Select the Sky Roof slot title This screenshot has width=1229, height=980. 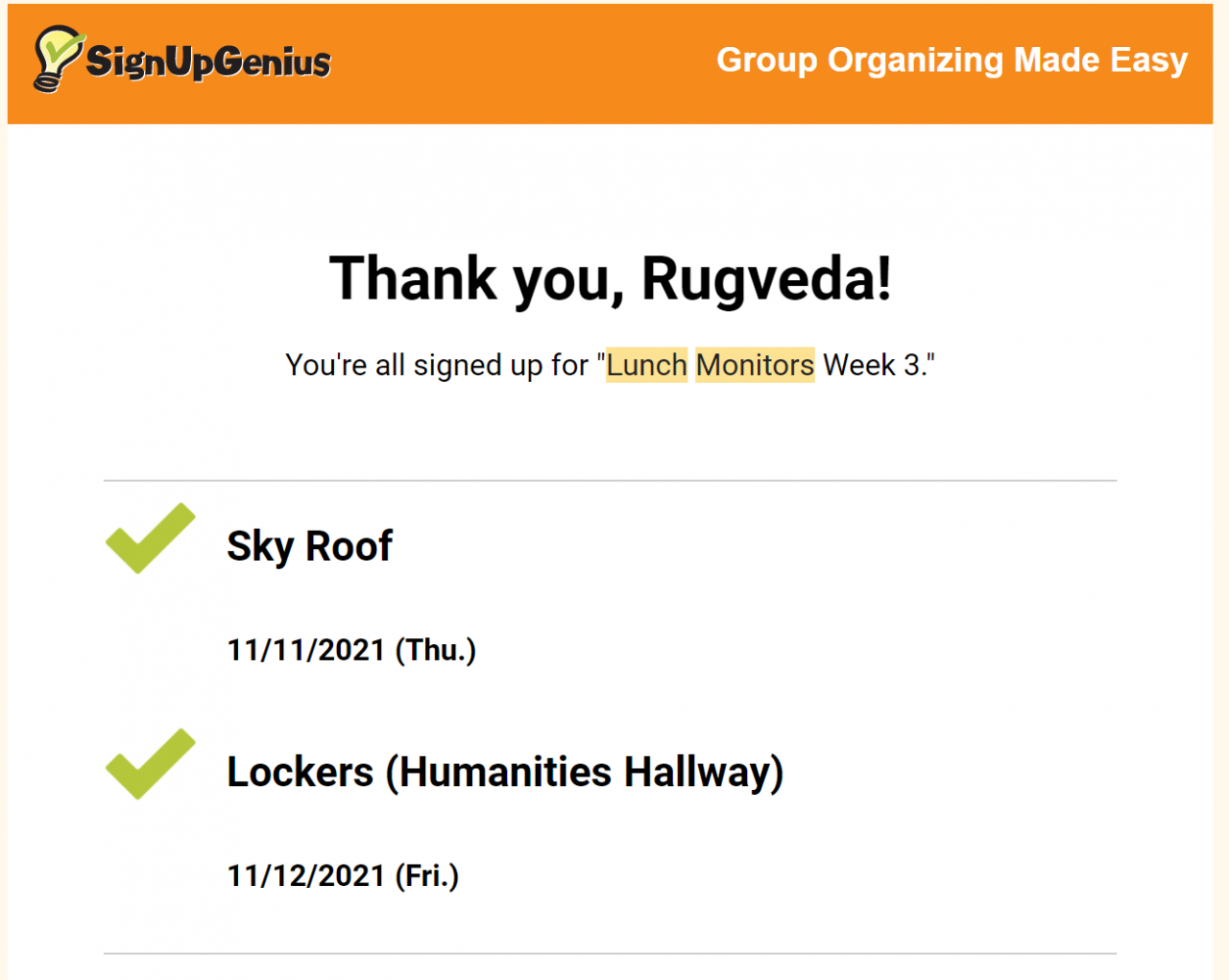point(309,546)
